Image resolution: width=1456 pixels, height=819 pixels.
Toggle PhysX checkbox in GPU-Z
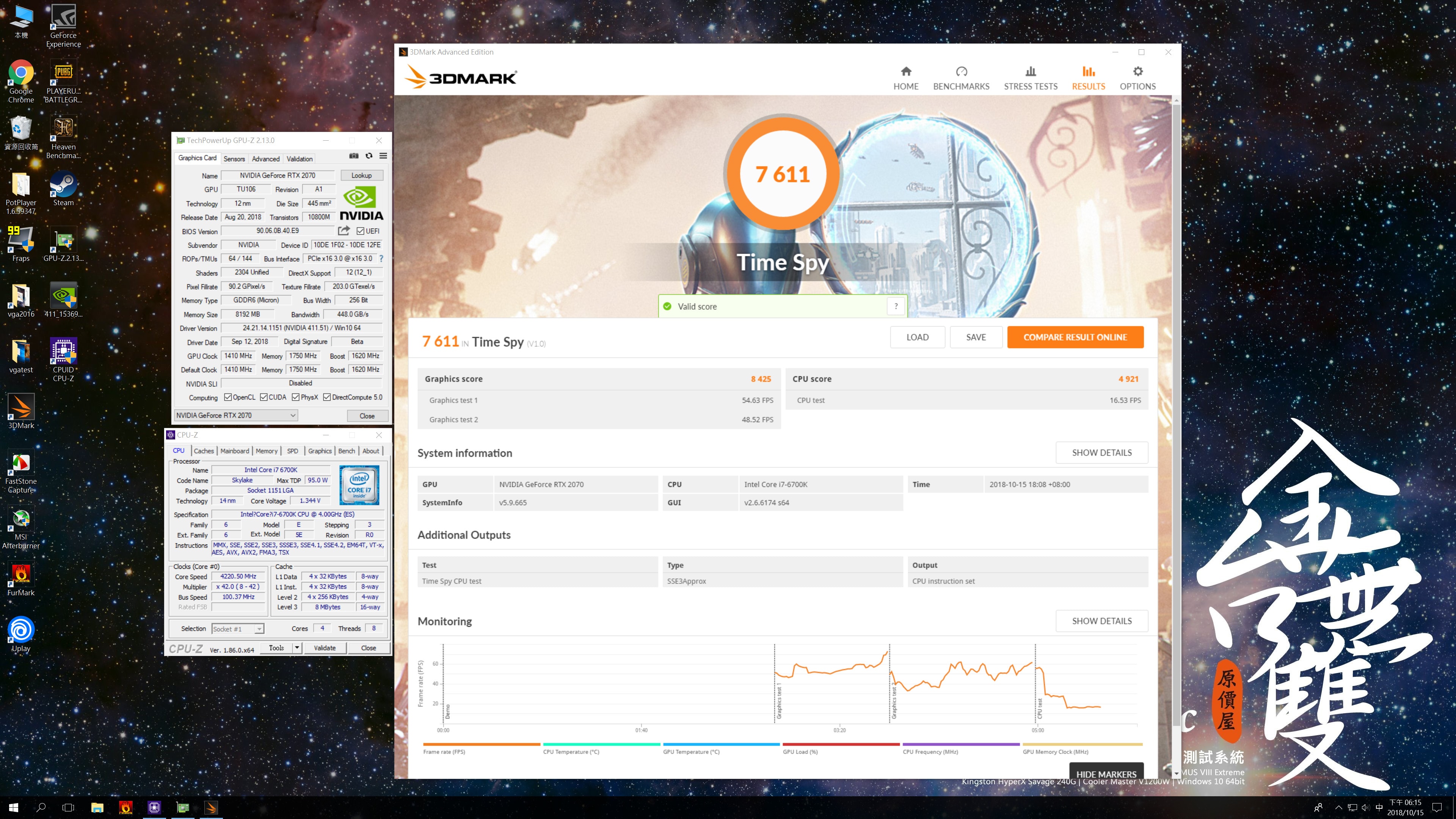pyautogui.click(x=296, y=397)
